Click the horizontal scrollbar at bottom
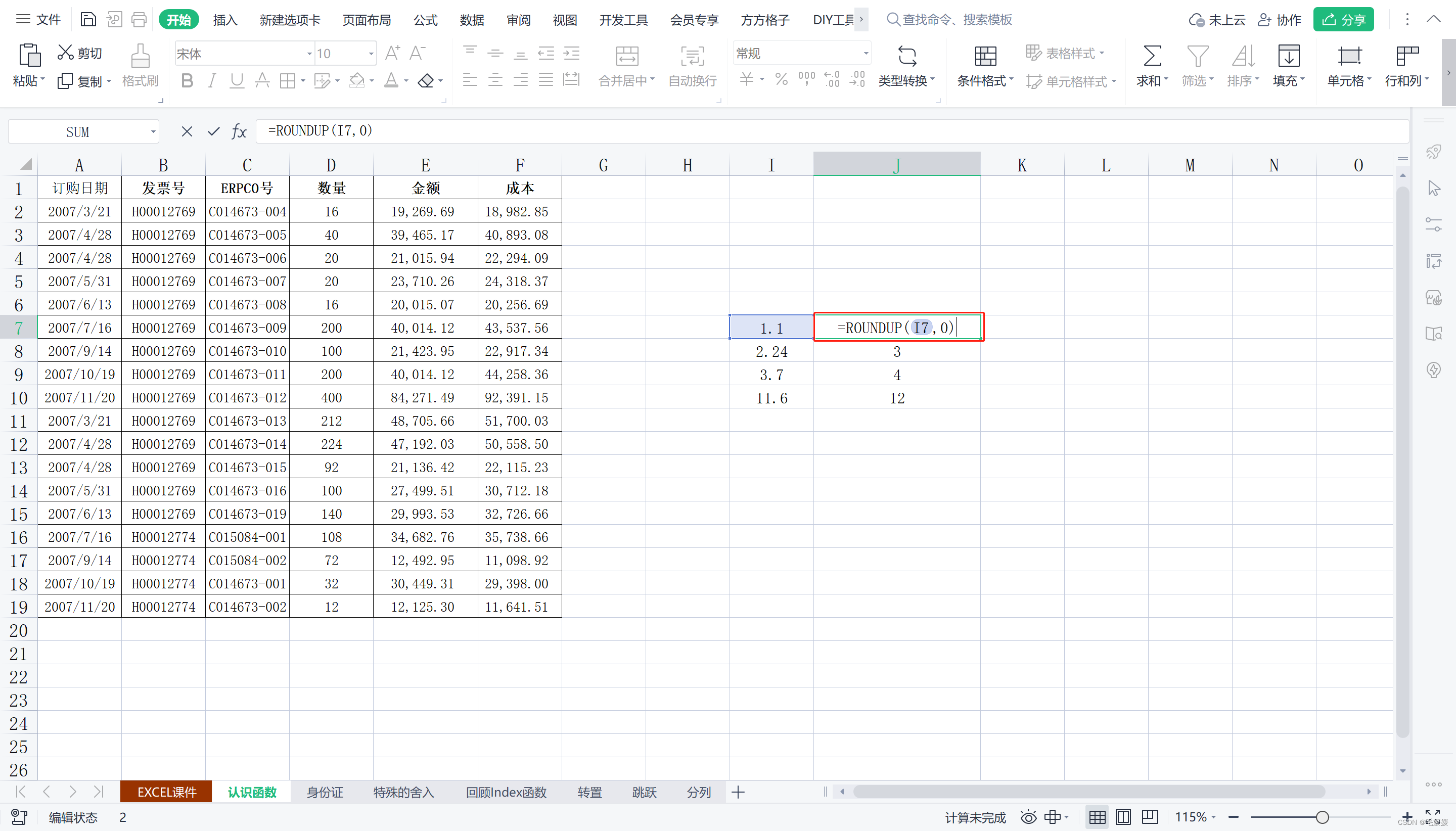 tap(1089, 792)
